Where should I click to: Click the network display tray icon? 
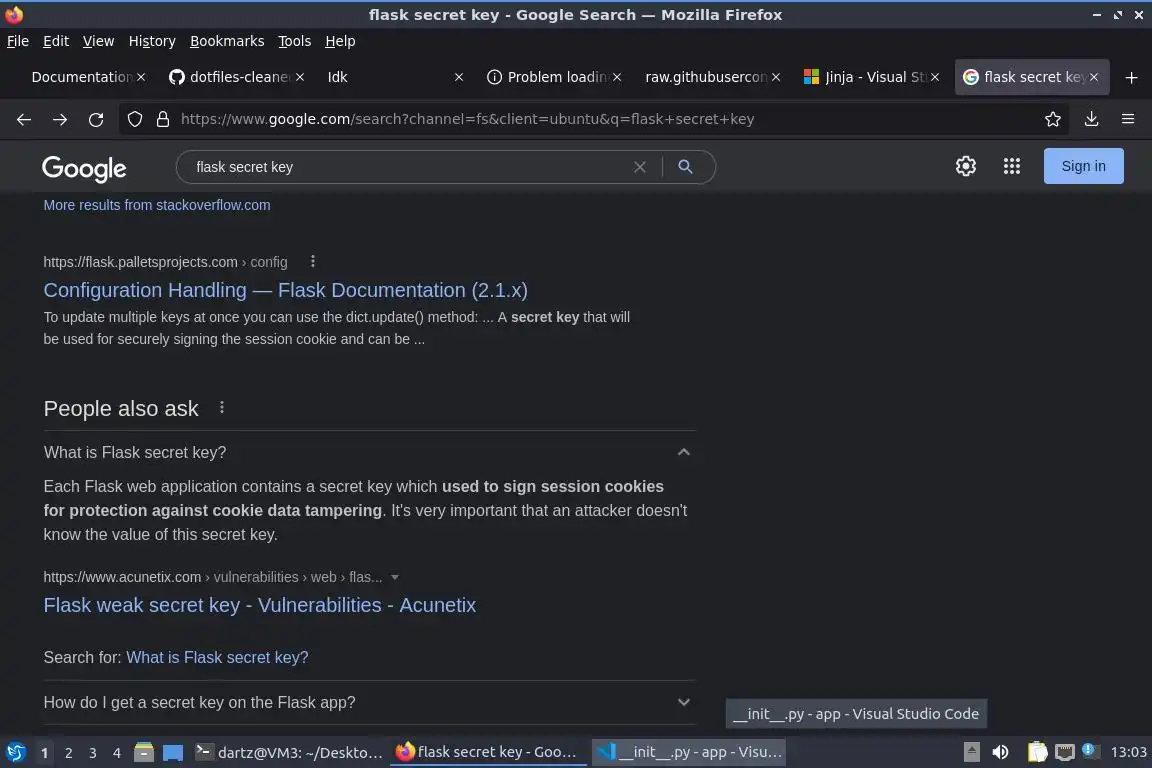(1065, 752)
